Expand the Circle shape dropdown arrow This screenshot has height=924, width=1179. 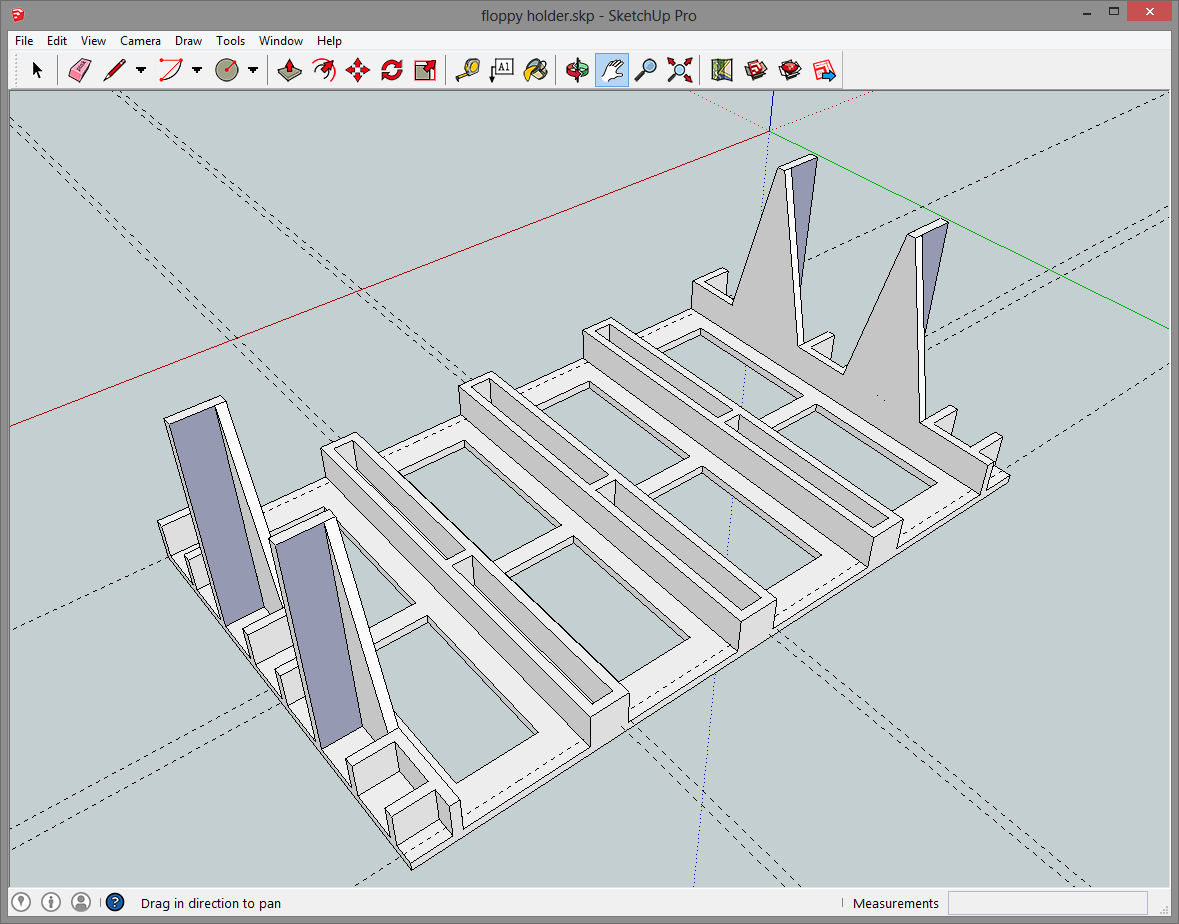253,70
